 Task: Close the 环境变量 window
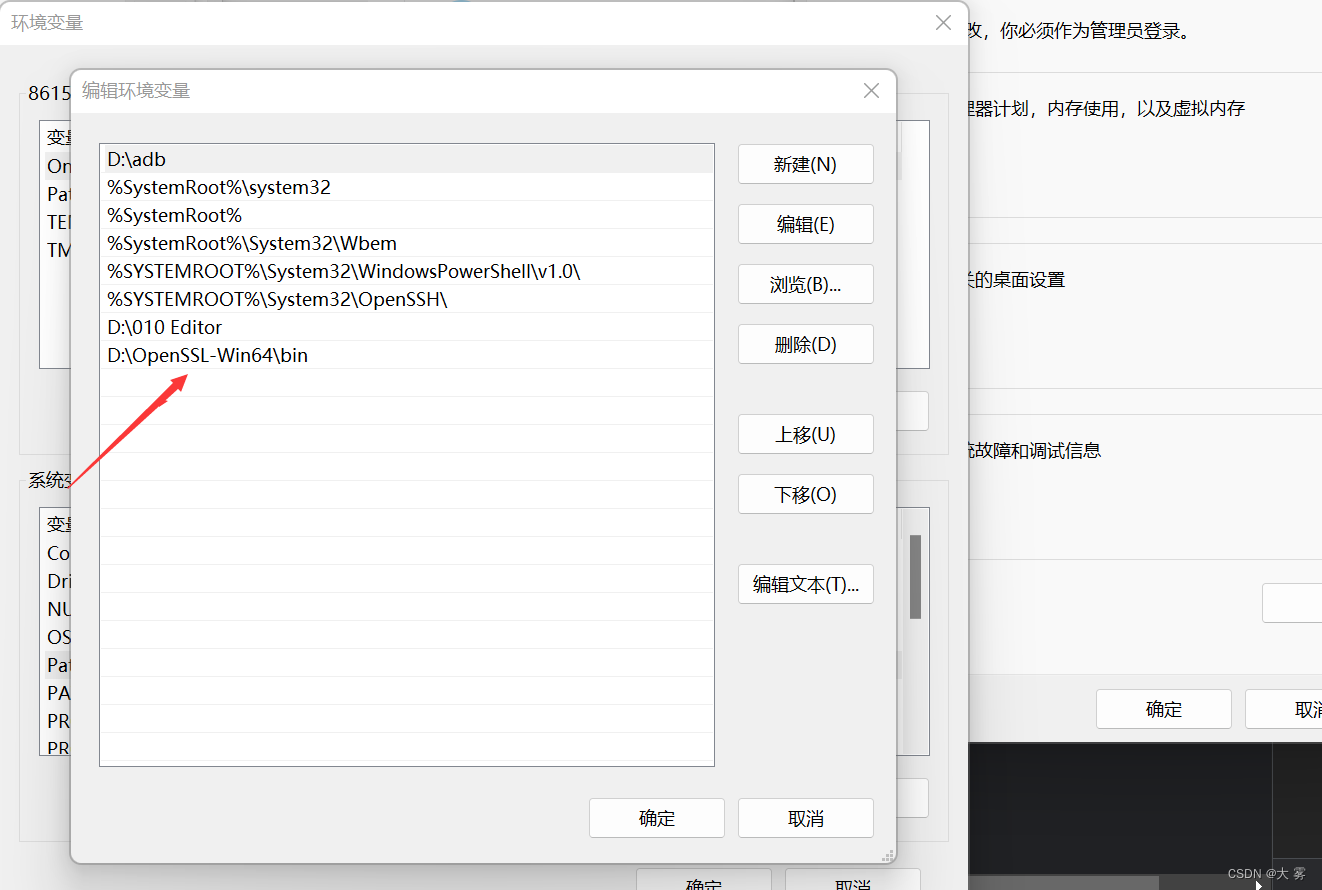tap(943, 22)
